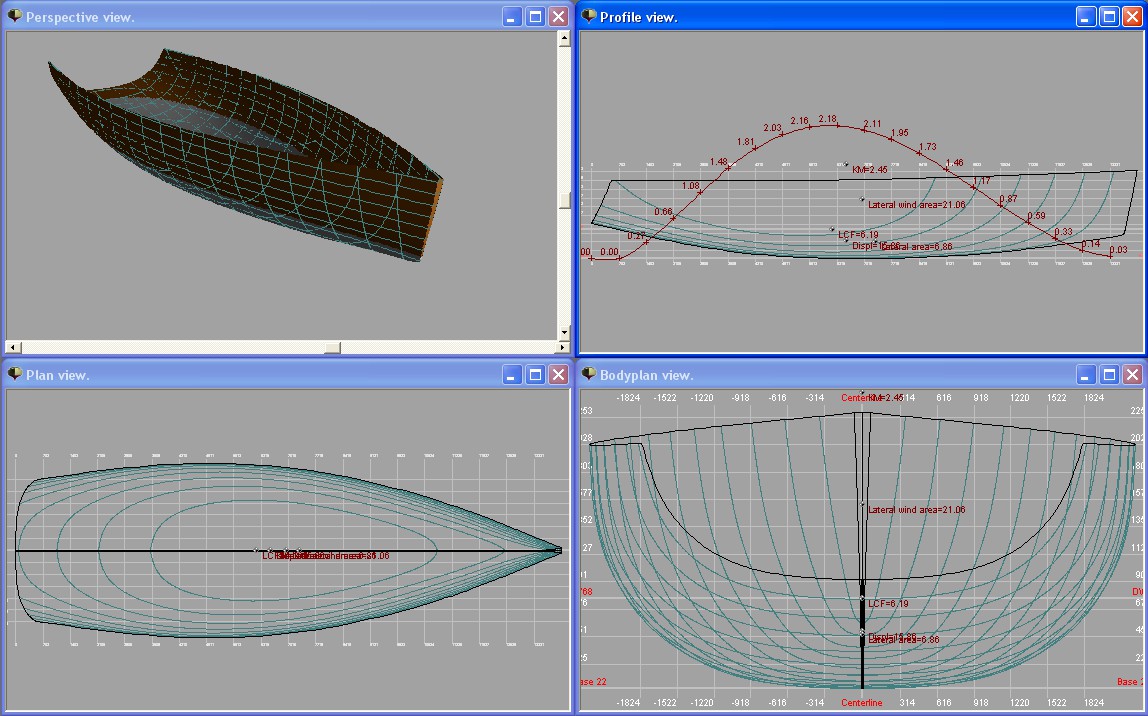This screenshot has height=716, width=1148.
Task: Click Lateral area=6.86 label in Profile view
Action: pyautogui.click(x=917, y=247)
